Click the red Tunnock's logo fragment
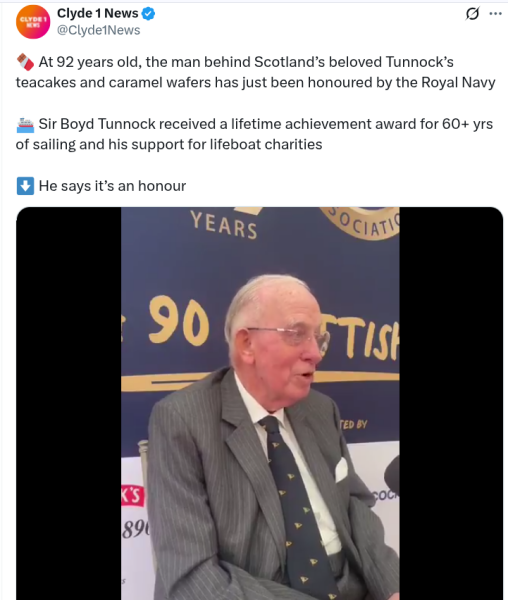This screenshot has width=508, height=600. (133, 496)
